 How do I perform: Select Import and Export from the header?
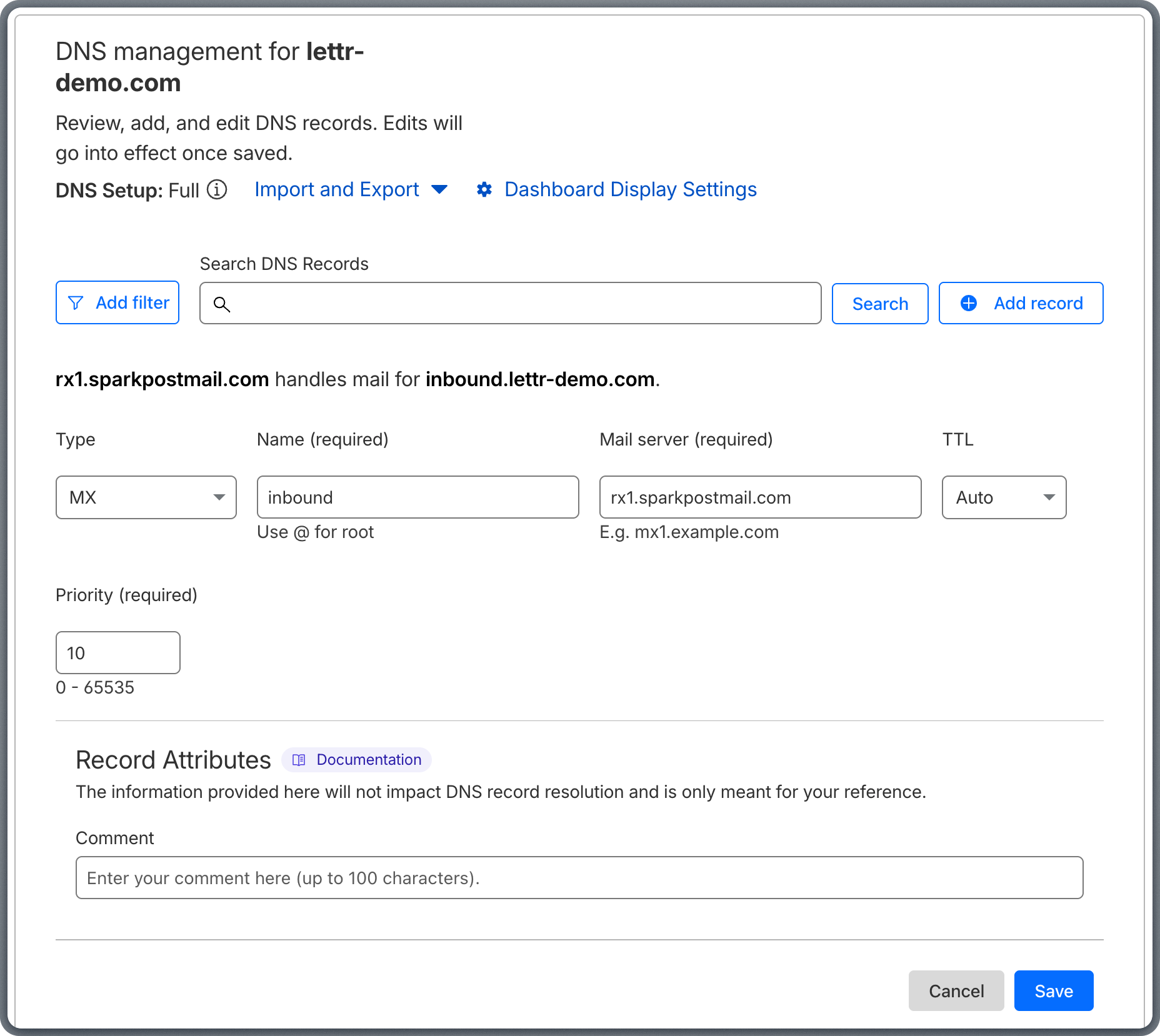337,189
